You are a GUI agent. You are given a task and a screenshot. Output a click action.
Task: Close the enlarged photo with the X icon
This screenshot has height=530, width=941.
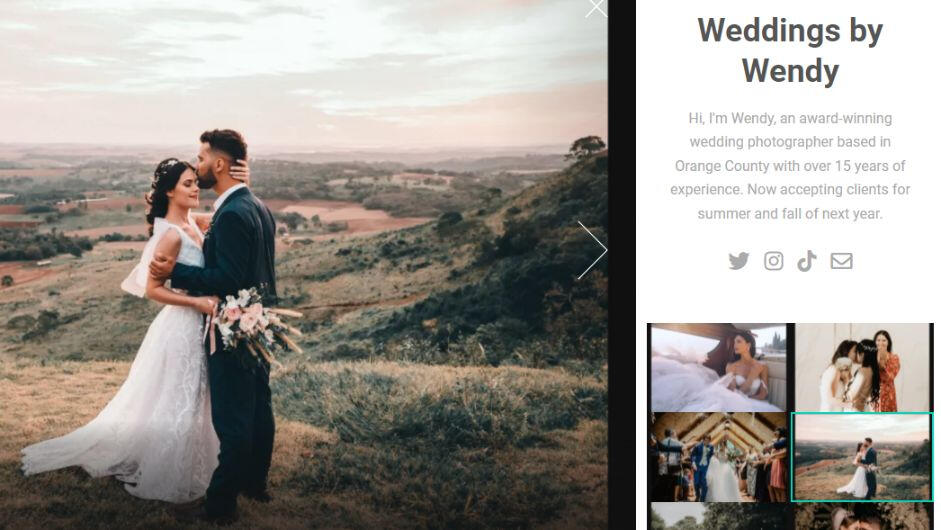click(x=597, y=8)
